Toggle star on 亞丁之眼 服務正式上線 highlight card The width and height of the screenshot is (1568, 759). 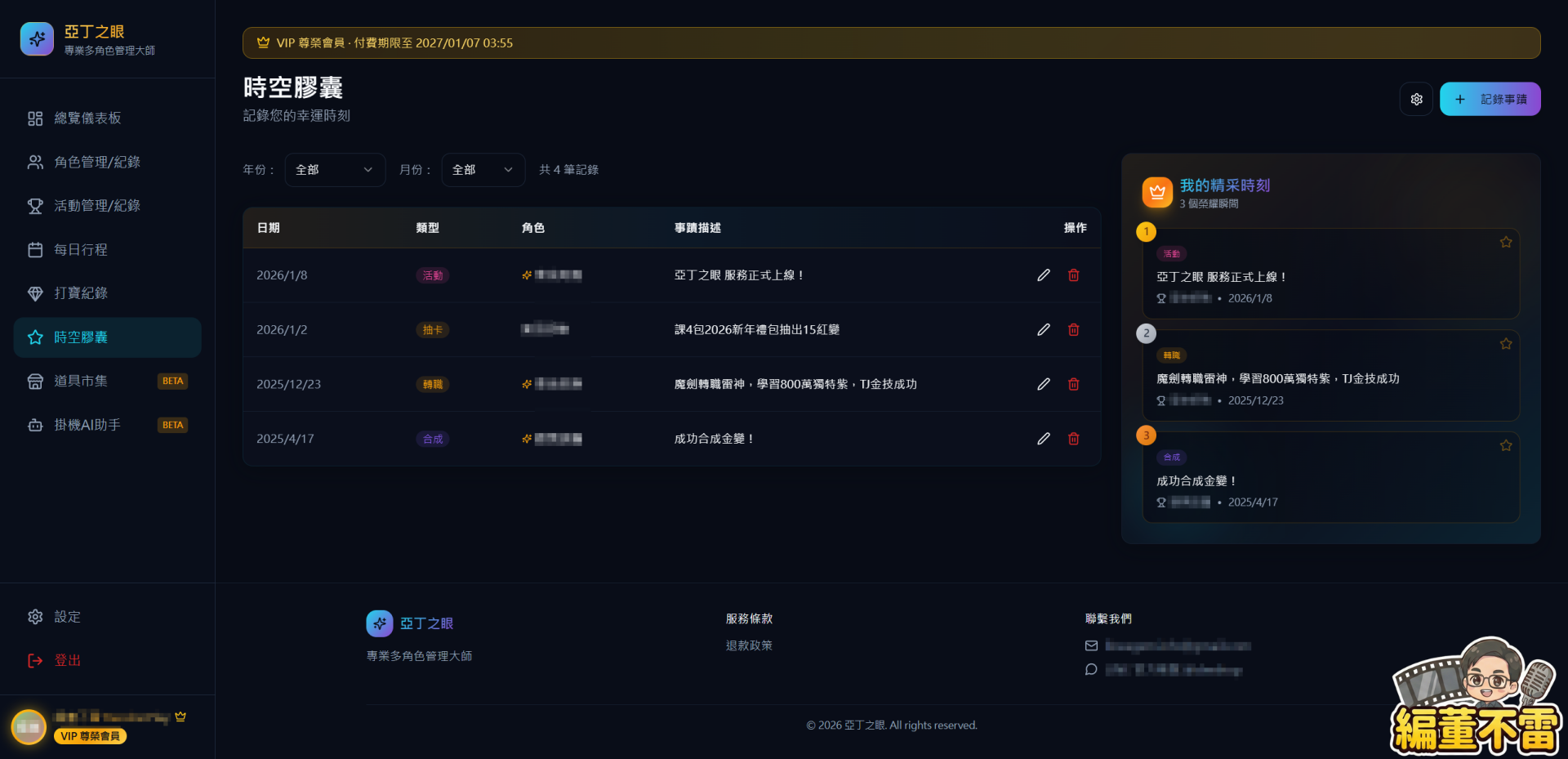(1505, 242)
